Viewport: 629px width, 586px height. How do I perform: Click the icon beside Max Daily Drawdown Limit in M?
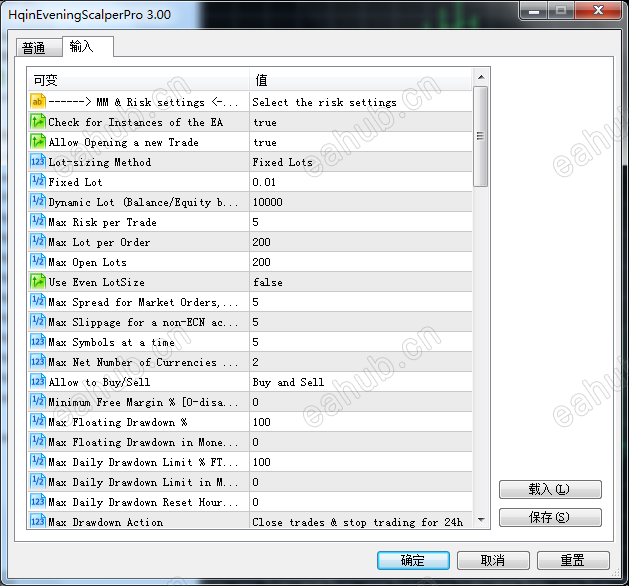[x=38, y=482]
